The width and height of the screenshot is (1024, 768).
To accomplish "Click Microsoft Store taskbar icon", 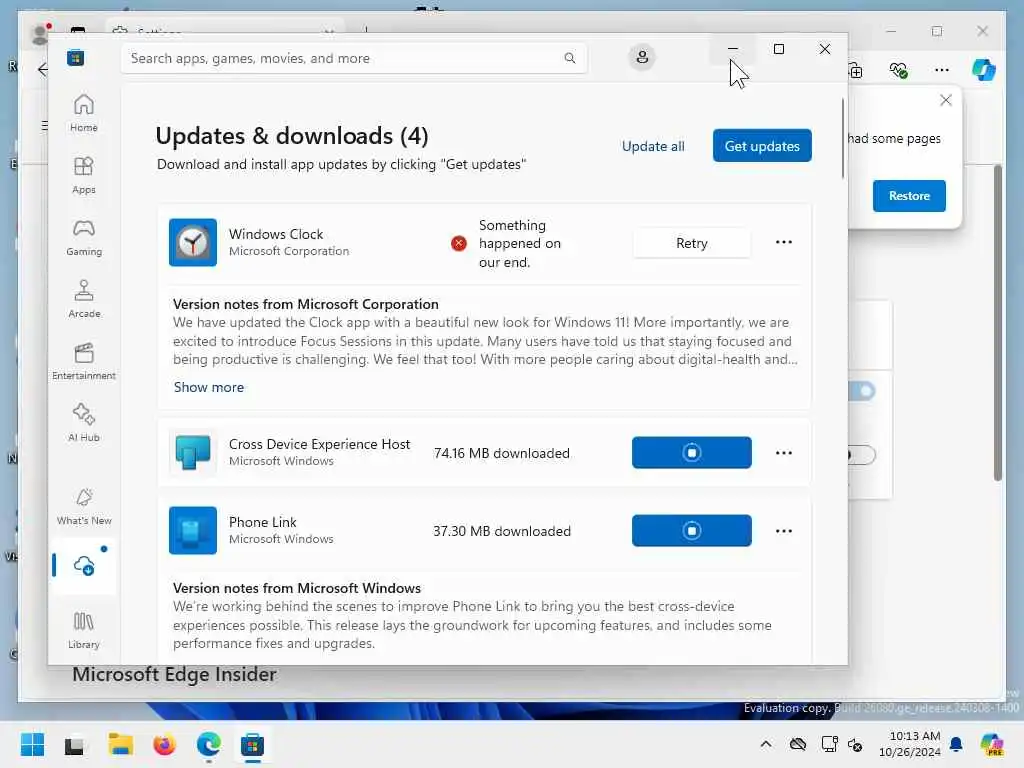I will tap(252, 744).
